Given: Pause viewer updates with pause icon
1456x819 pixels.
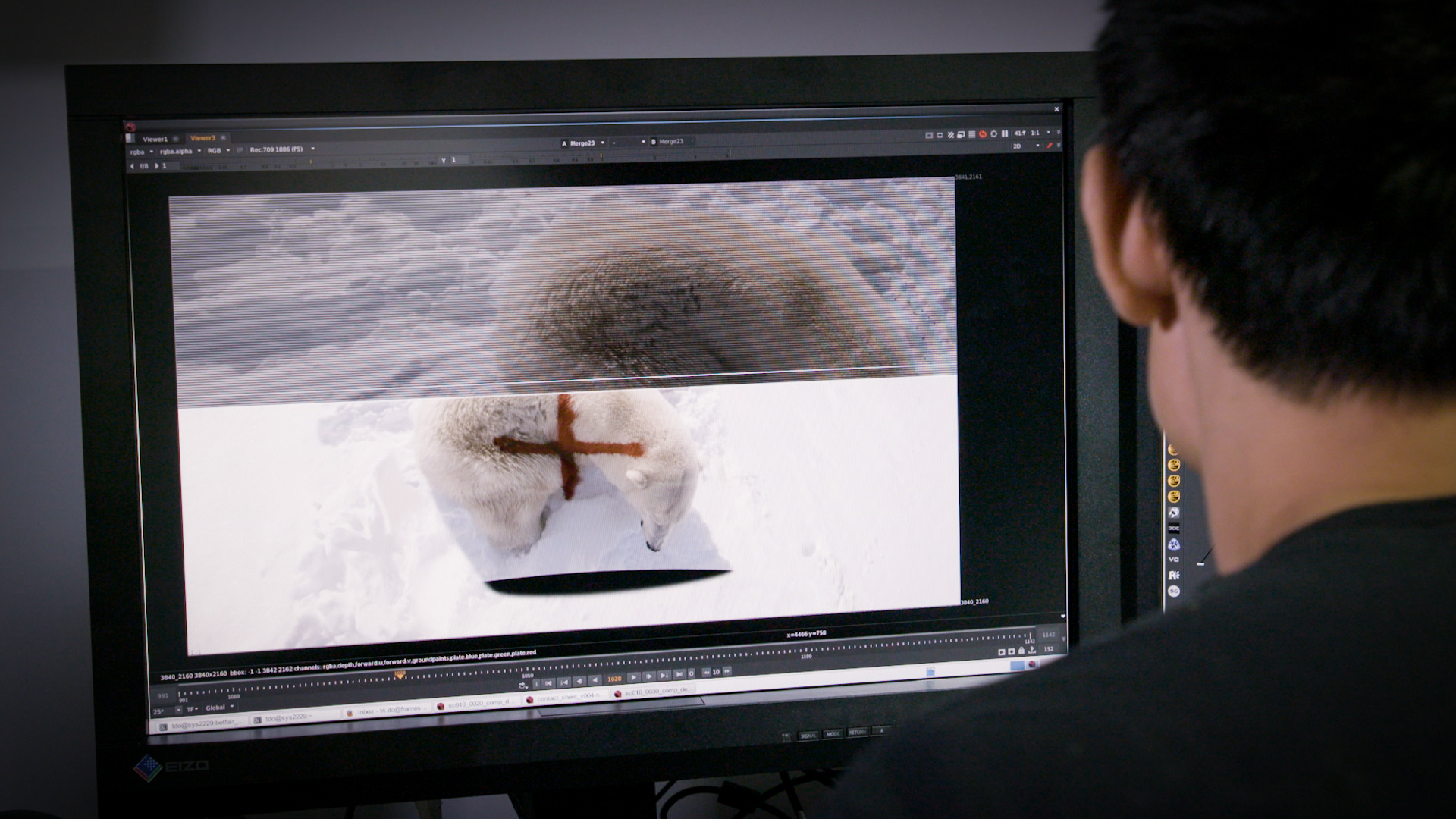Looking at the screenshot, I should (1005, 133).
